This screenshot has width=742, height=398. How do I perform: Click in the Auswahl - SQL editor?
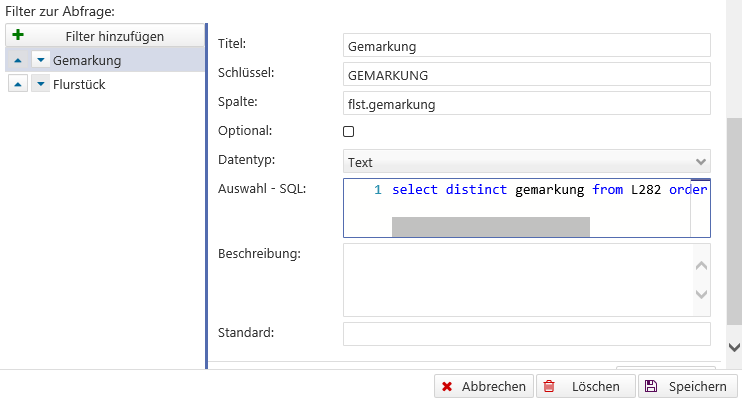(x=527, y=208)
